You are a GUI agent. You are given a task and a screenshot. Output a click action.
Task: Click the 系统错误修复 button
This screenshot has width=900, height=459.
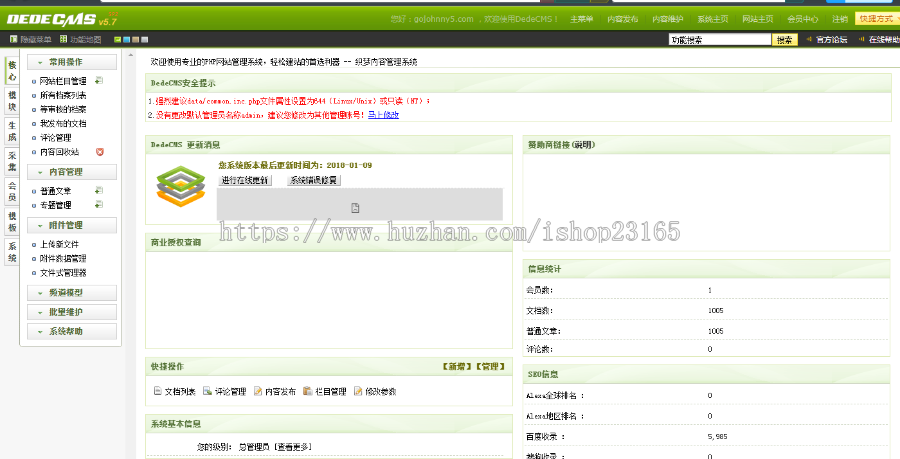[313, 180]
